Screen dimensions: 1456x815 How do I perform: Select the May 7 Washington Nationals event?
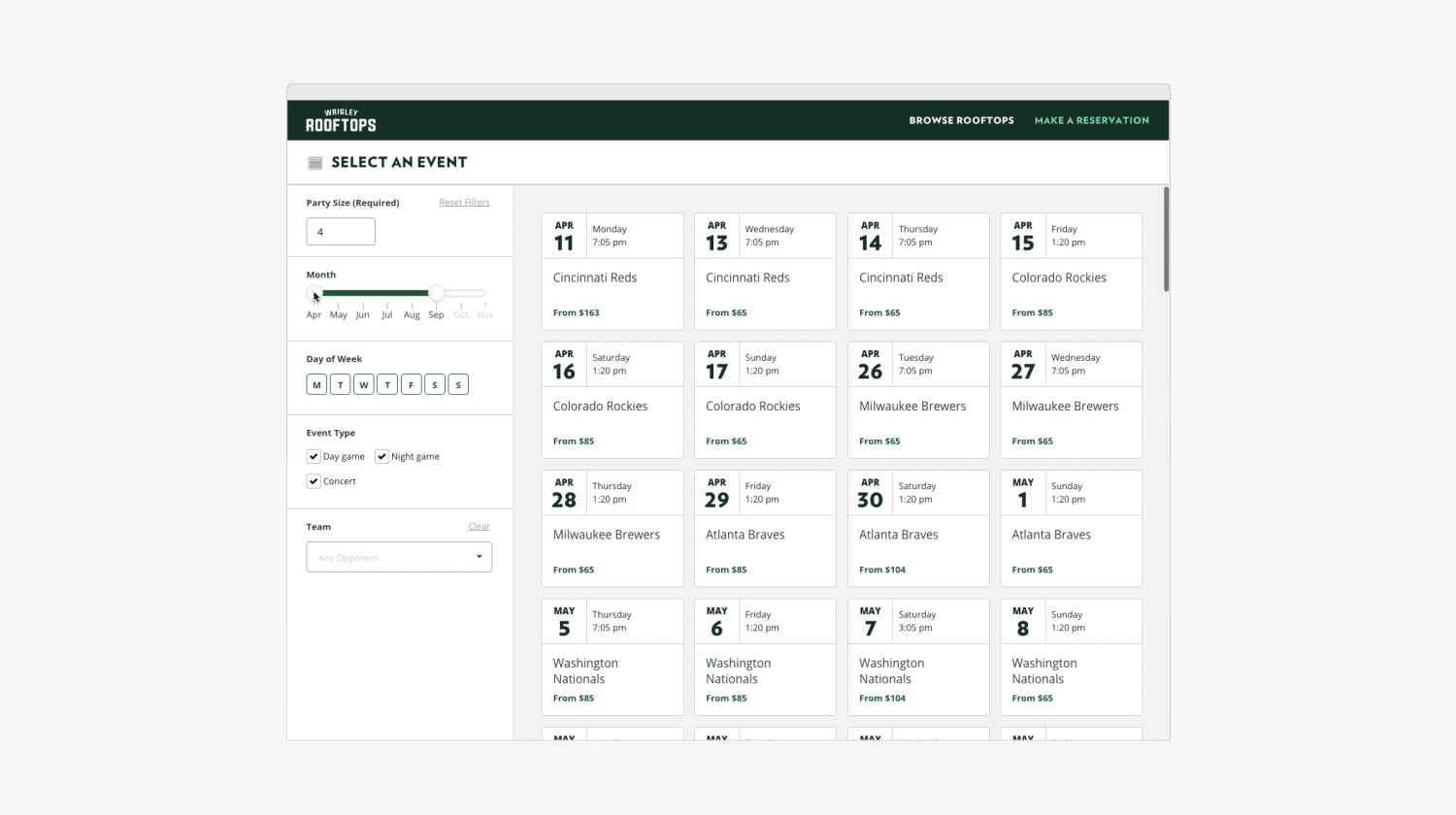[918, 657]
